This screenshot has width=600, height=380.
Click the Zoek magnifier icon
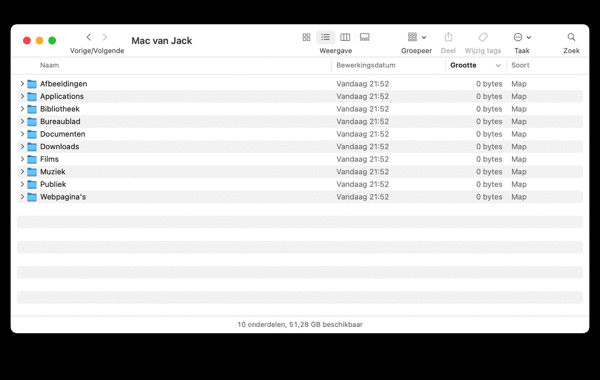pyautogui.click(x=571, y=37)
